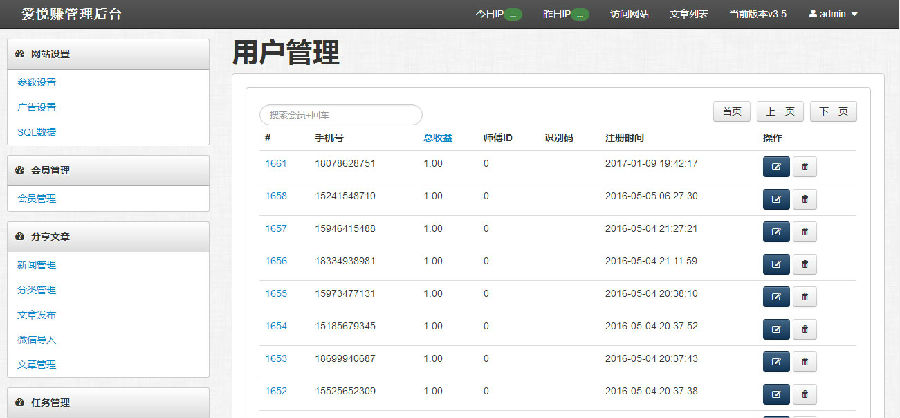Remove user 1653 using the trash icon
900x418 pixels.
(x=804, y=362)
